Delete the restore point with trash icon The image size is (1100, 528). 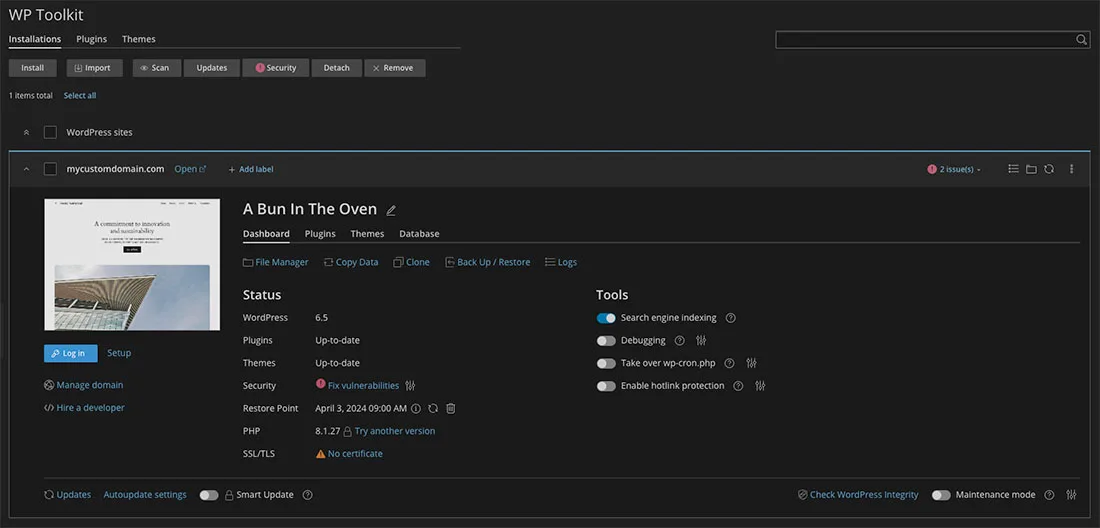(x=451, y=408)
